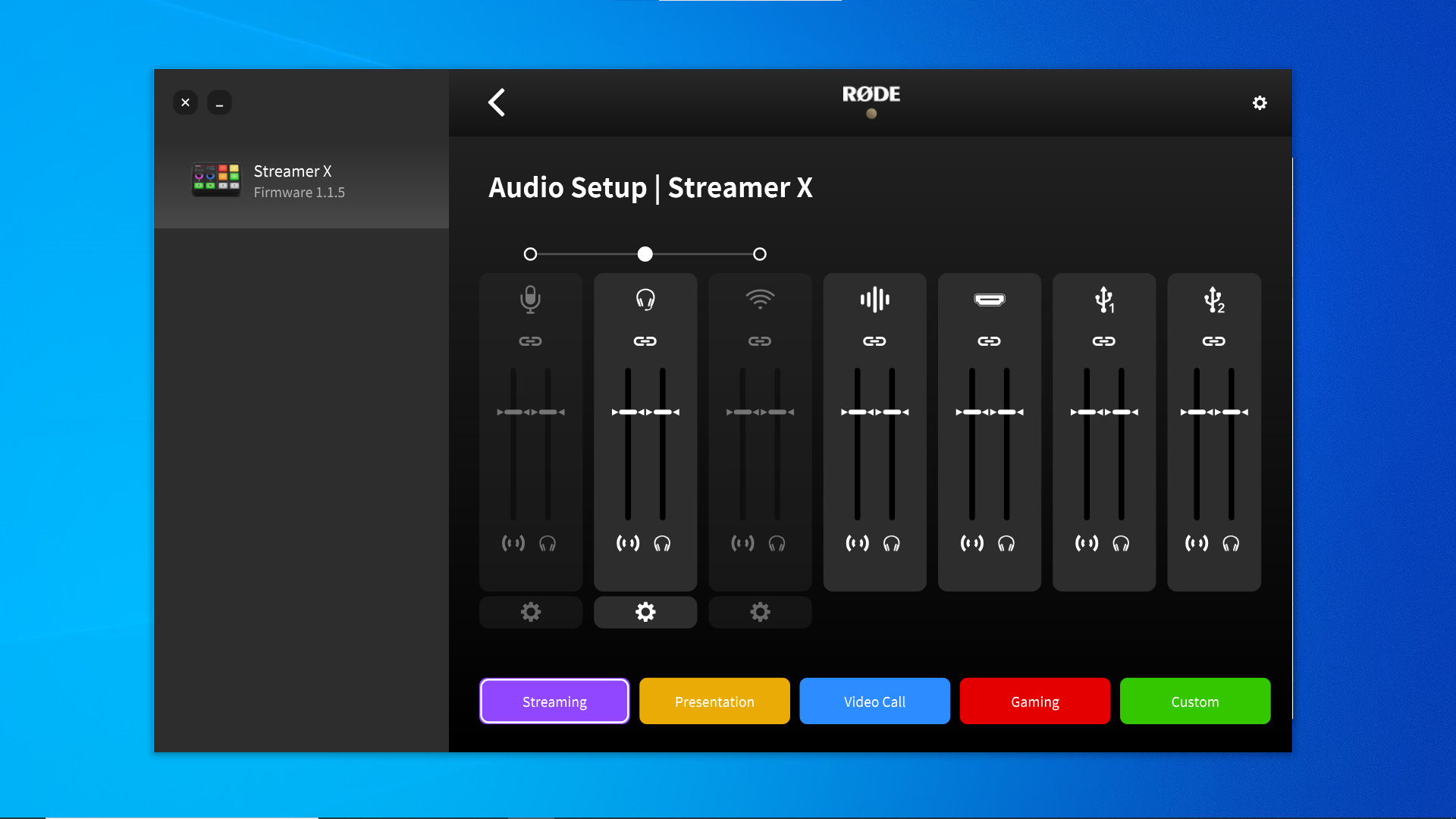Mute headphone monitor on wireless channel

[x=777, y=543]
